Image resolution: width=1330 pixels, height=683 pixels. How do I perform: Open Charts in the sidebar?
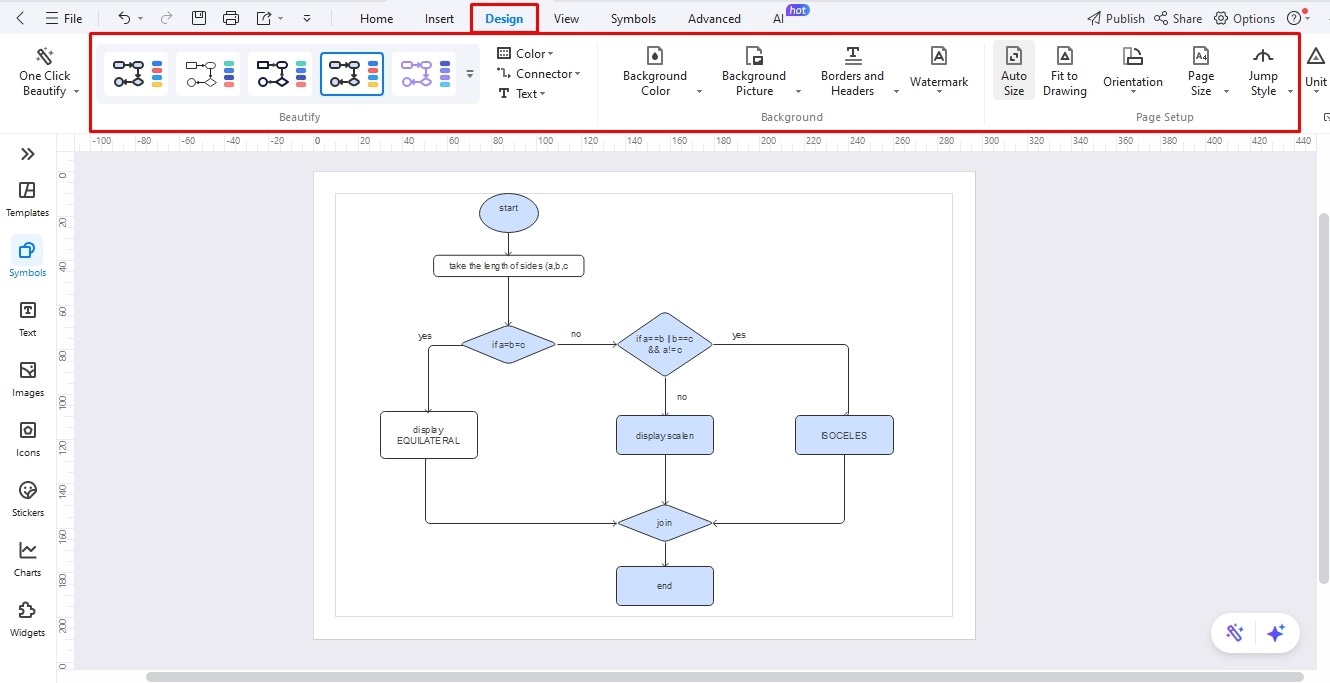[x=28, y=559]
